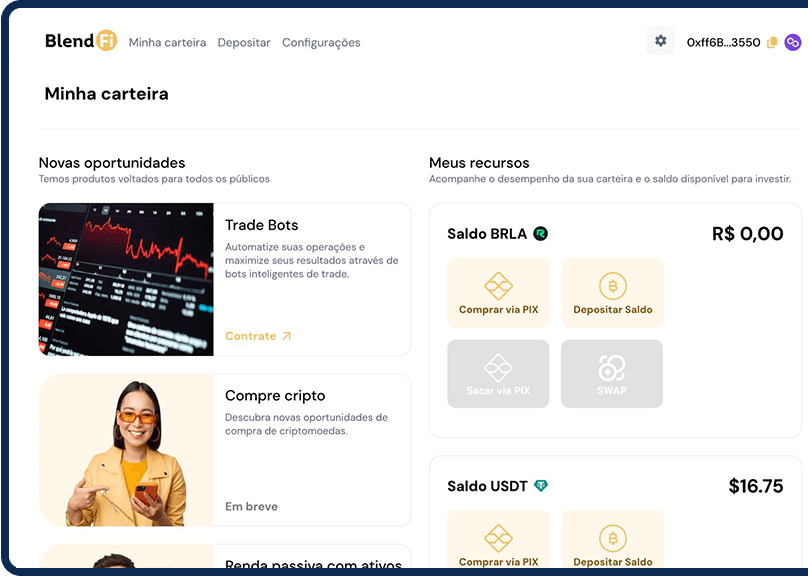Open the Minha carteira nav item
This screenshot has height=576, width=808.
coord(167,42)
